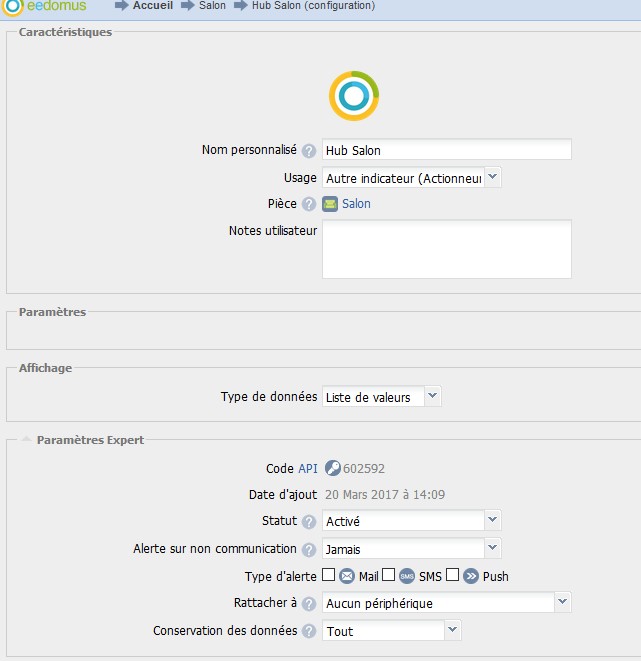Open the Salon room link
The height and width of the screenshot is (661, 641).
point(356,204)
